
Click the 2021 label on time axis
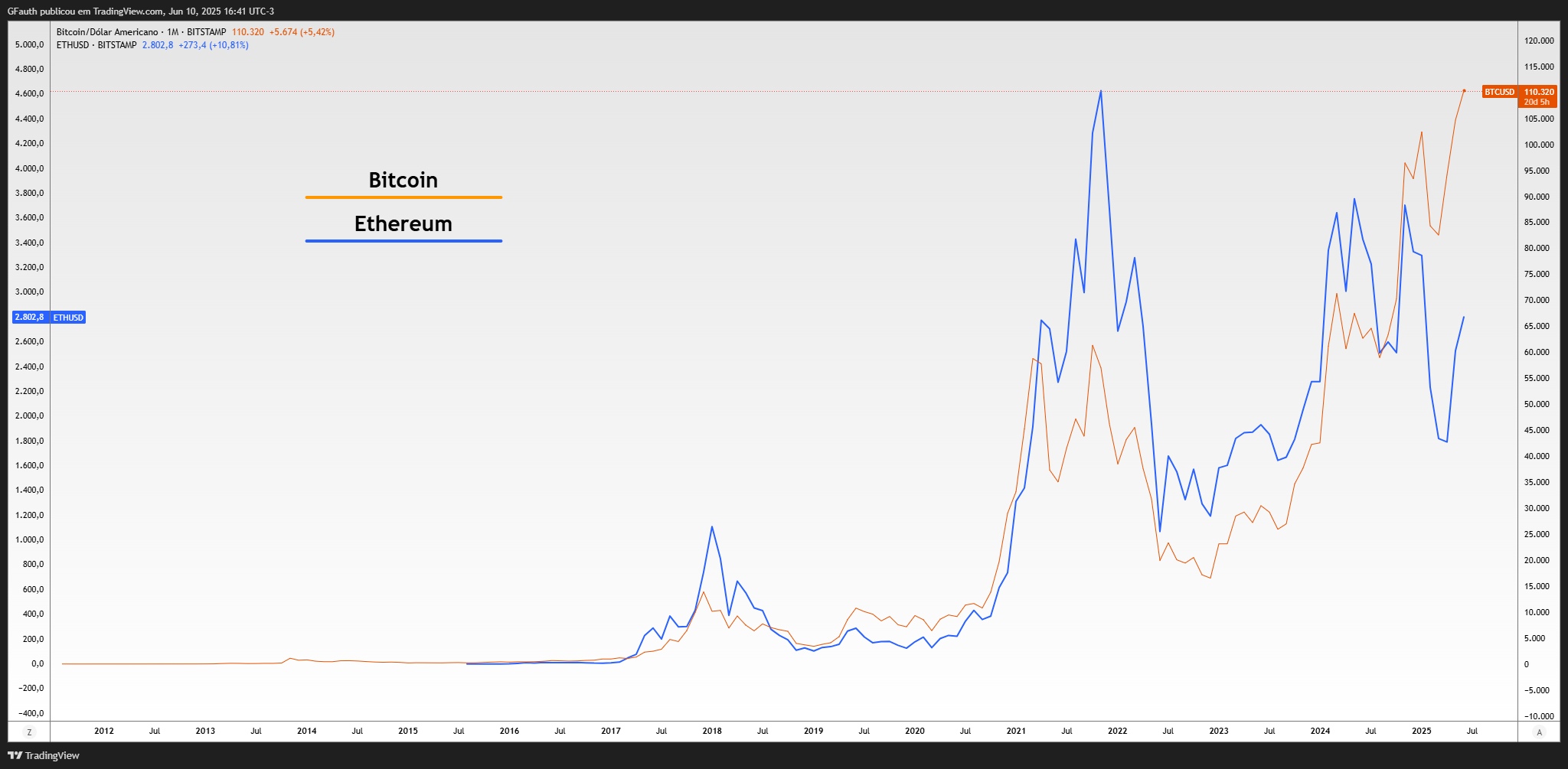1016,731
